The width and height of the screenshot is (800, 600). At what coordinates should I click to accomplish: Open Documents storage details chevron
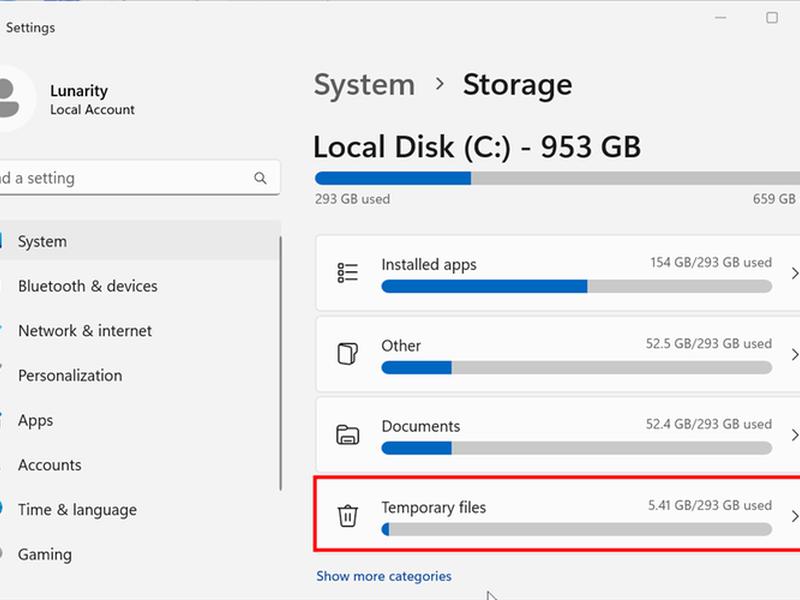click(794, 435)
